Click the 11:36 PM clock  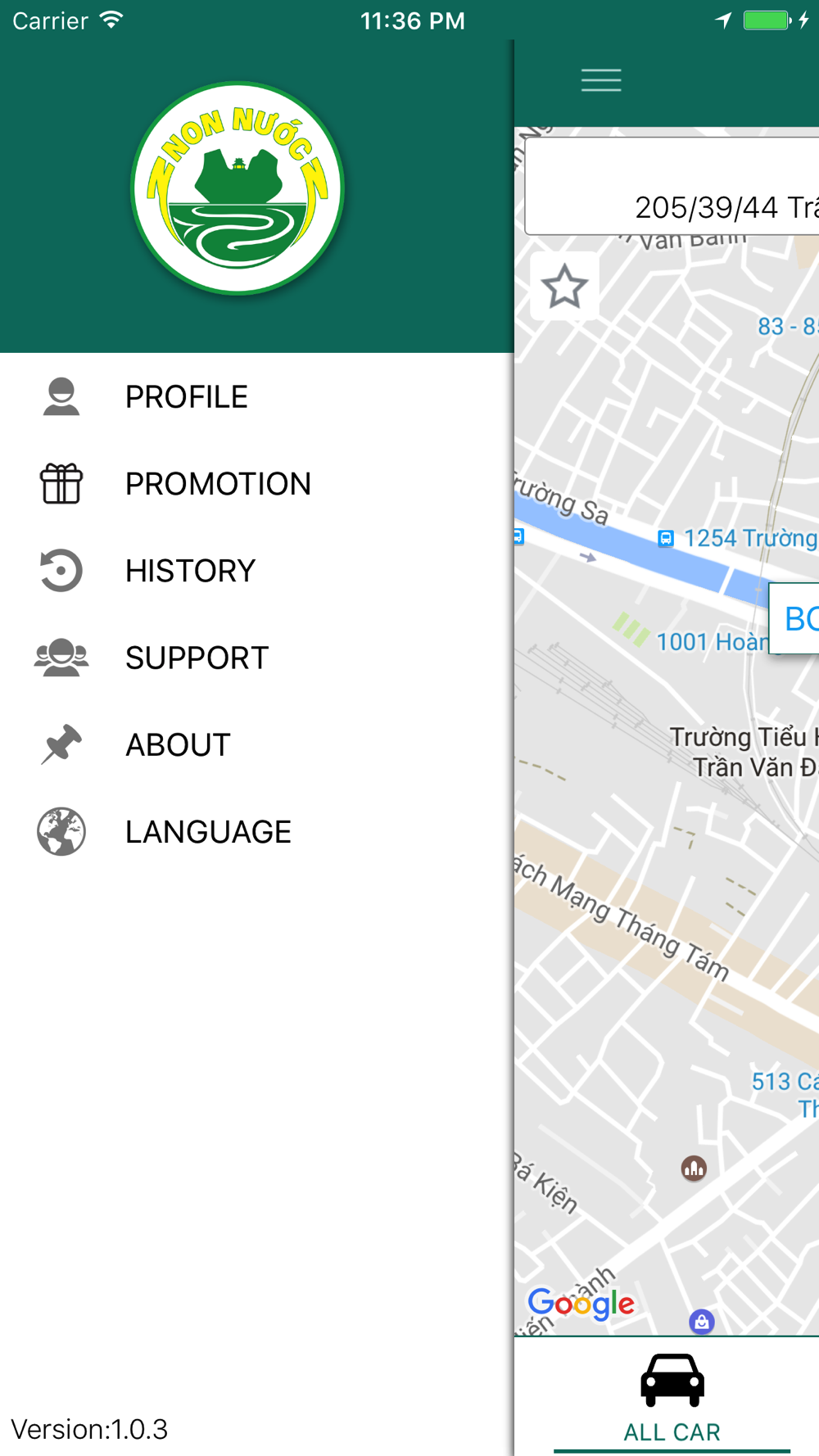coord(413,21)
